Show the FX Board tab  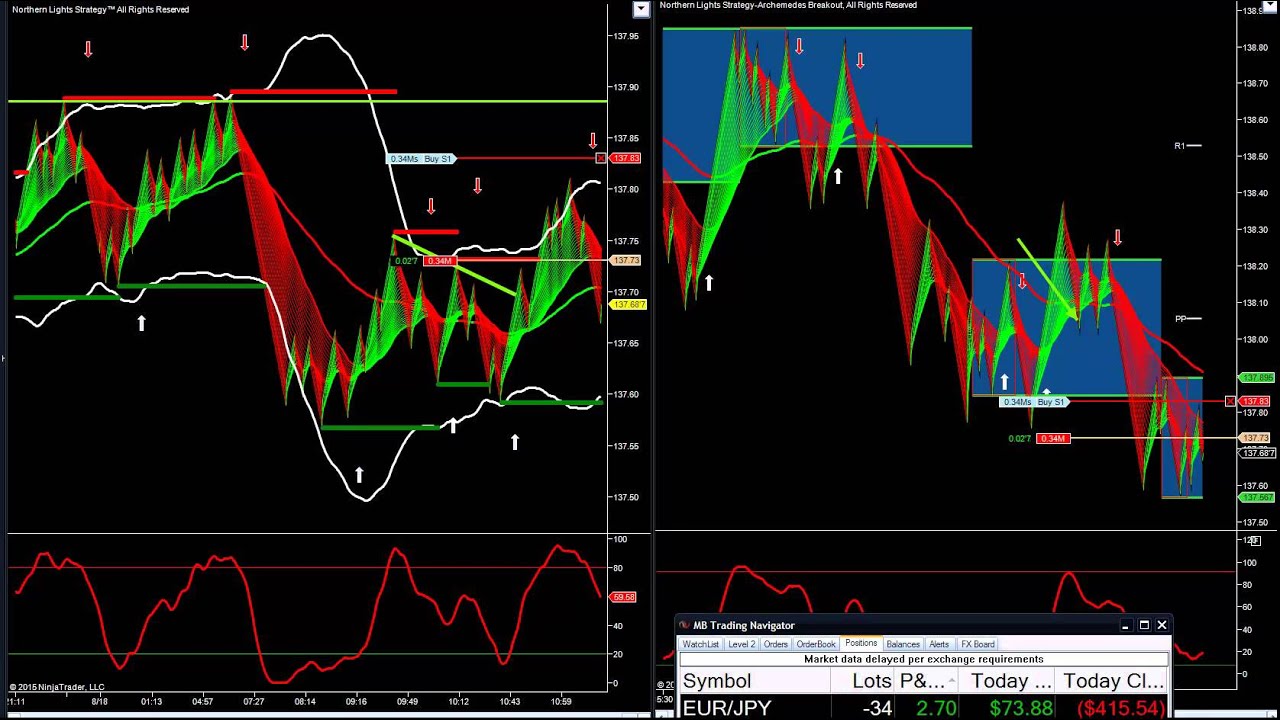977,644
